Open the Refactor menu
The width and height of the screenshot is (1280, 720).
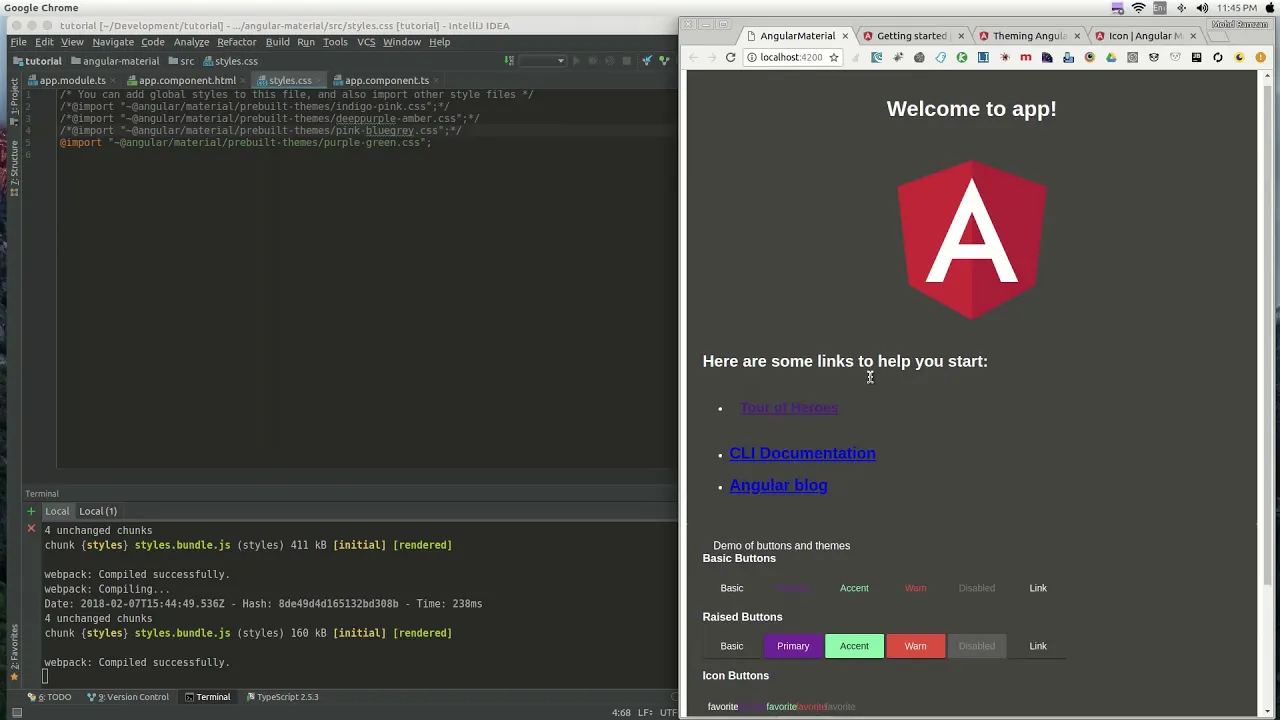pos(237,42)
